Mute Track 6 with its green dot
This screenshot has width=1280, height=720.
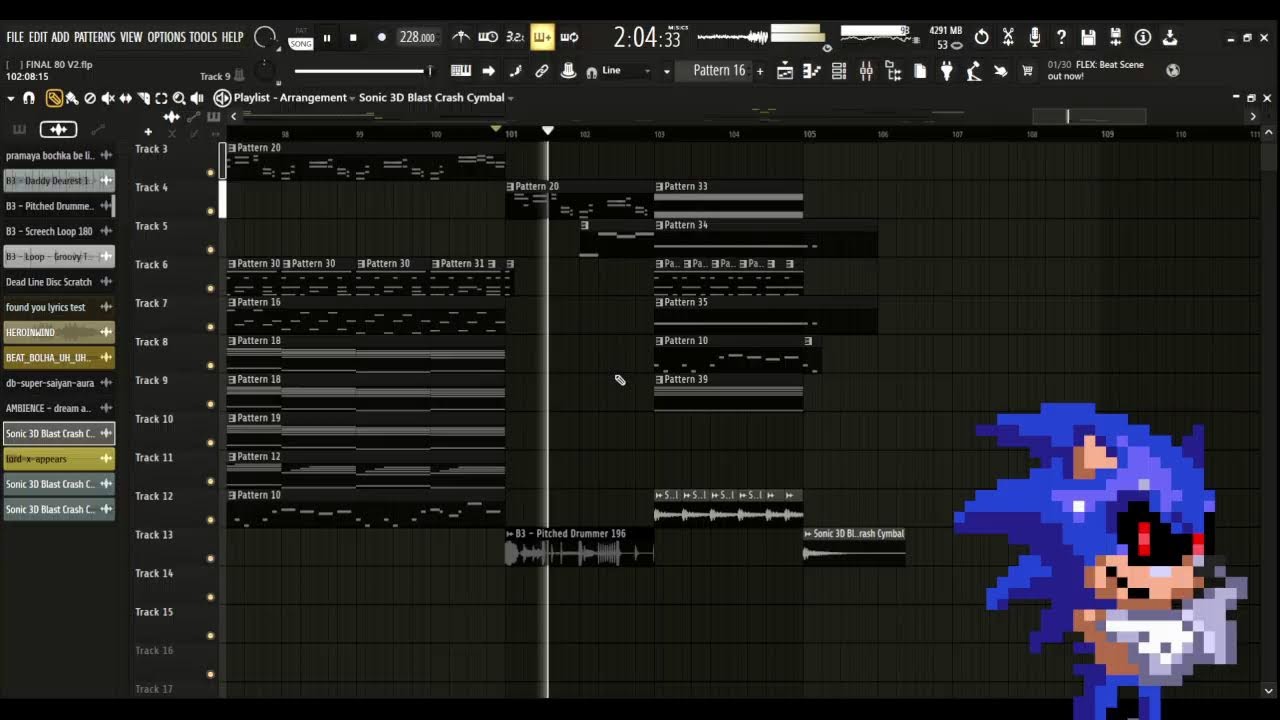[210, 288]
